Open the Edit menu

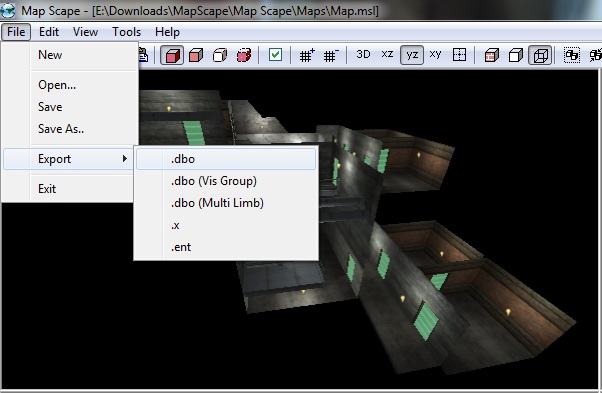click(x=49, y=32)
